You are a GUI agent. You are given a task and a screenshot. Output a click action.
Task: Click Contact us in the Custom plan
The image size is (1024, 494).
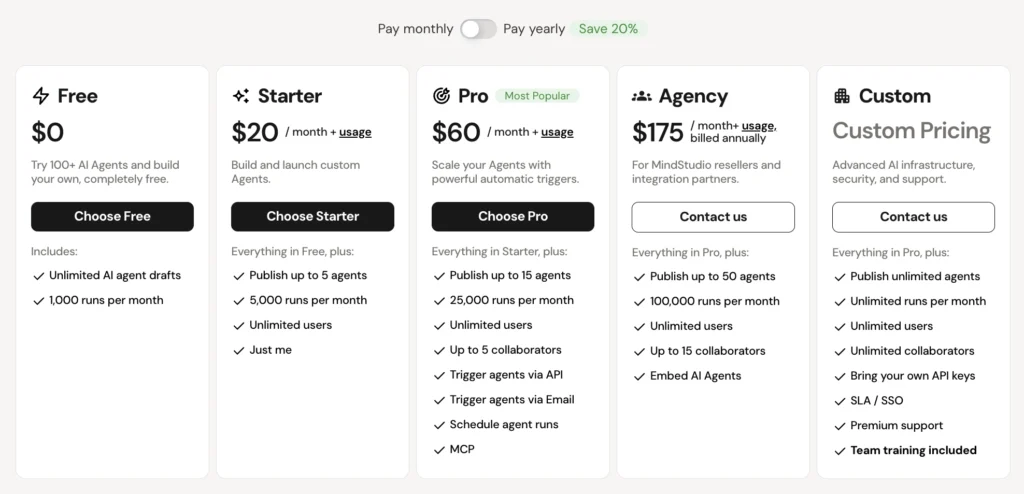click(x=913, y=217)
